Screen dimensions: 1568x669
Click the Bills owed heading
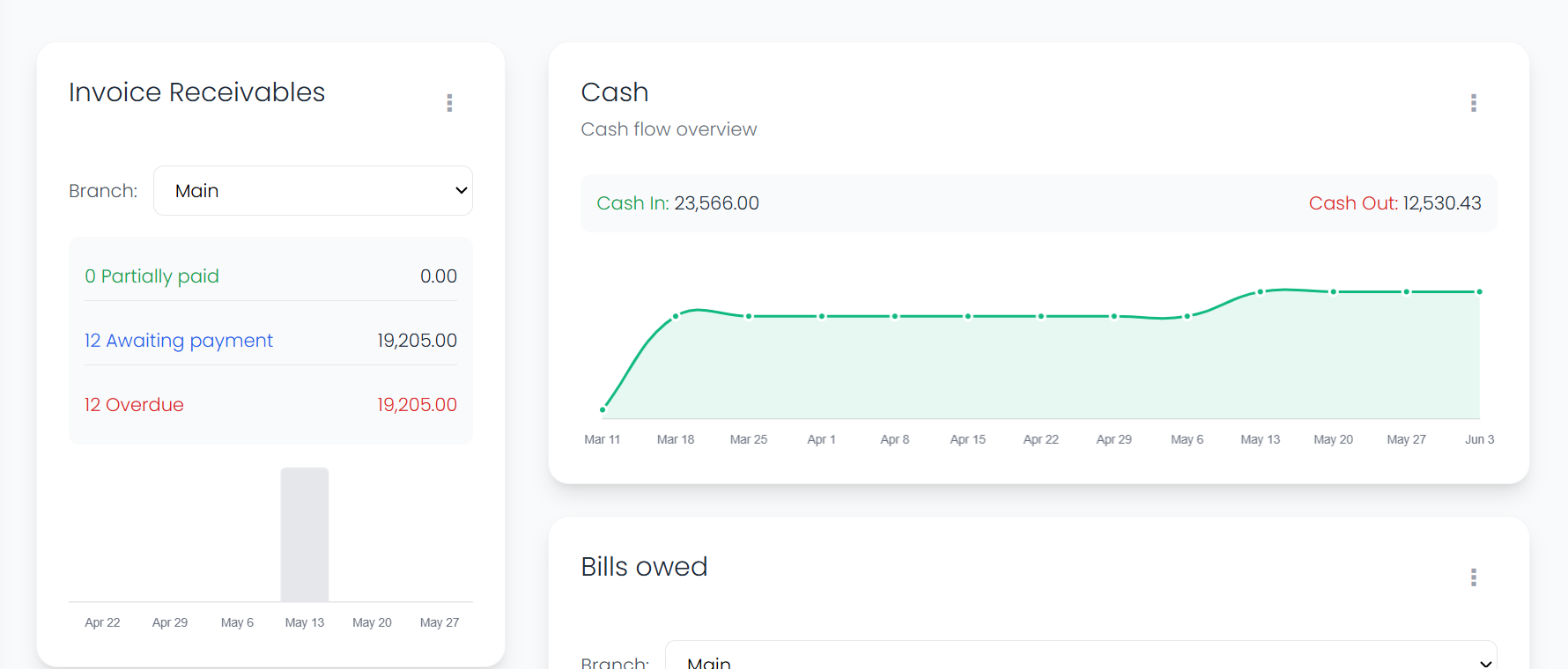645,567
